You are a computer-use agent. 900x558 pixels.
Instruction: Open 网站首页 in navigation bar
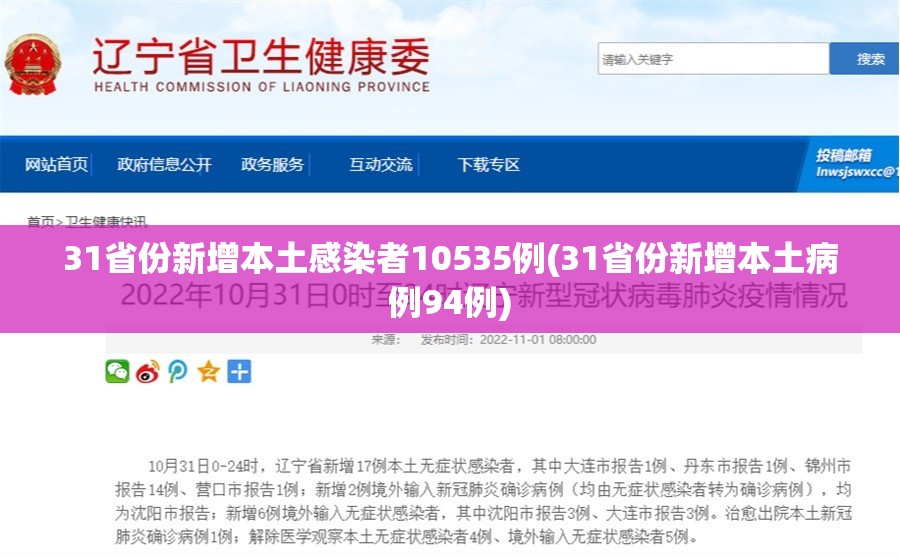coord(56,165)
